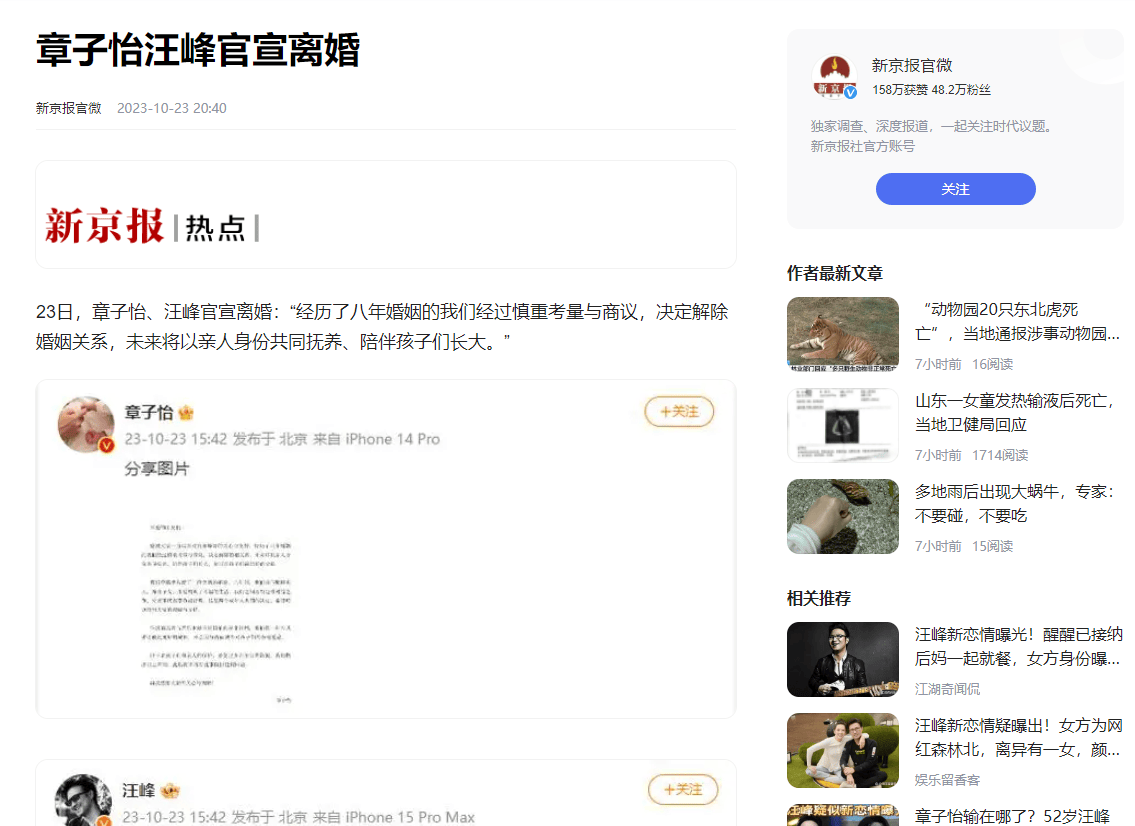This screenshot has height=826, width=1135.
Task: Click the couple on lawn thumbnail
Action: 843,751
